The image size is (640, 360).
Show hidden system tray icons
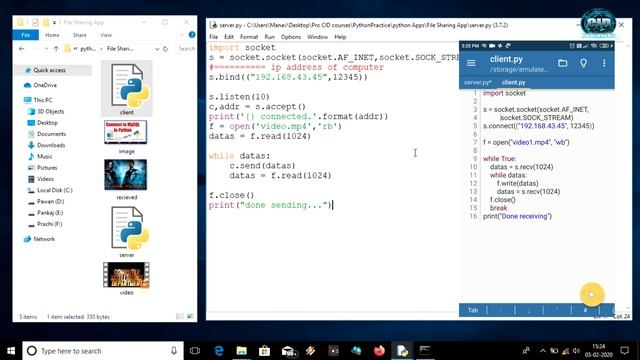pyautogui.click(x=543, y=351)
